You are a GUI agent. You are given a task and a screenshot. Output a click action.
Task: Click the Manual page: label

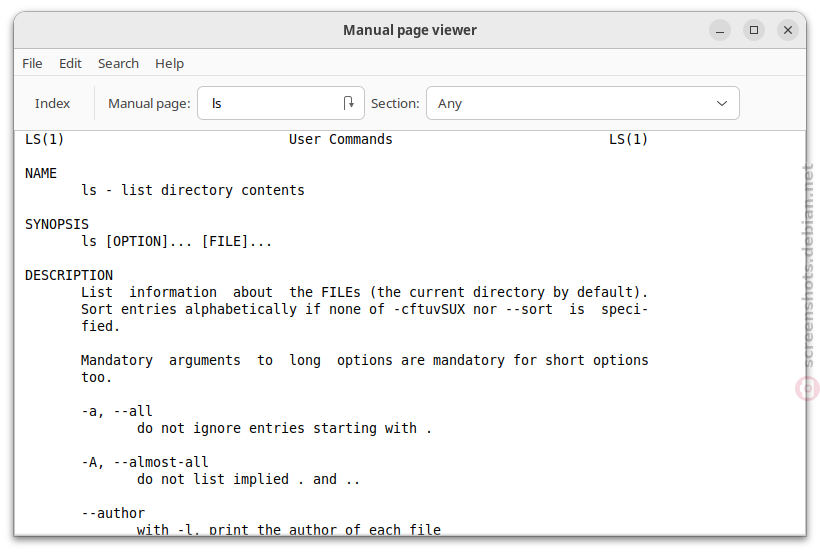[149, 104]
